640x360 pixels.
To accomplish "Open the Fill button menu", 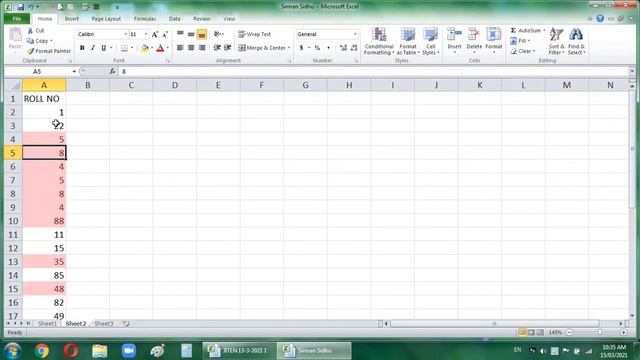I will pyautogui.click(x=520, y=41).
